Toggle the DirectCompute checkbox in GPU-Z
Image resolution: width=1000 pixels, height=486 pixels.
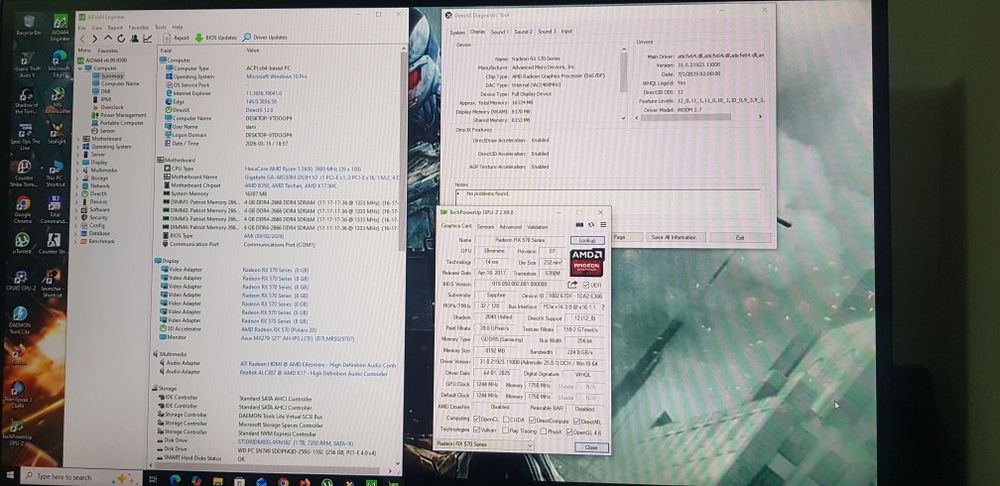point(533,420)
